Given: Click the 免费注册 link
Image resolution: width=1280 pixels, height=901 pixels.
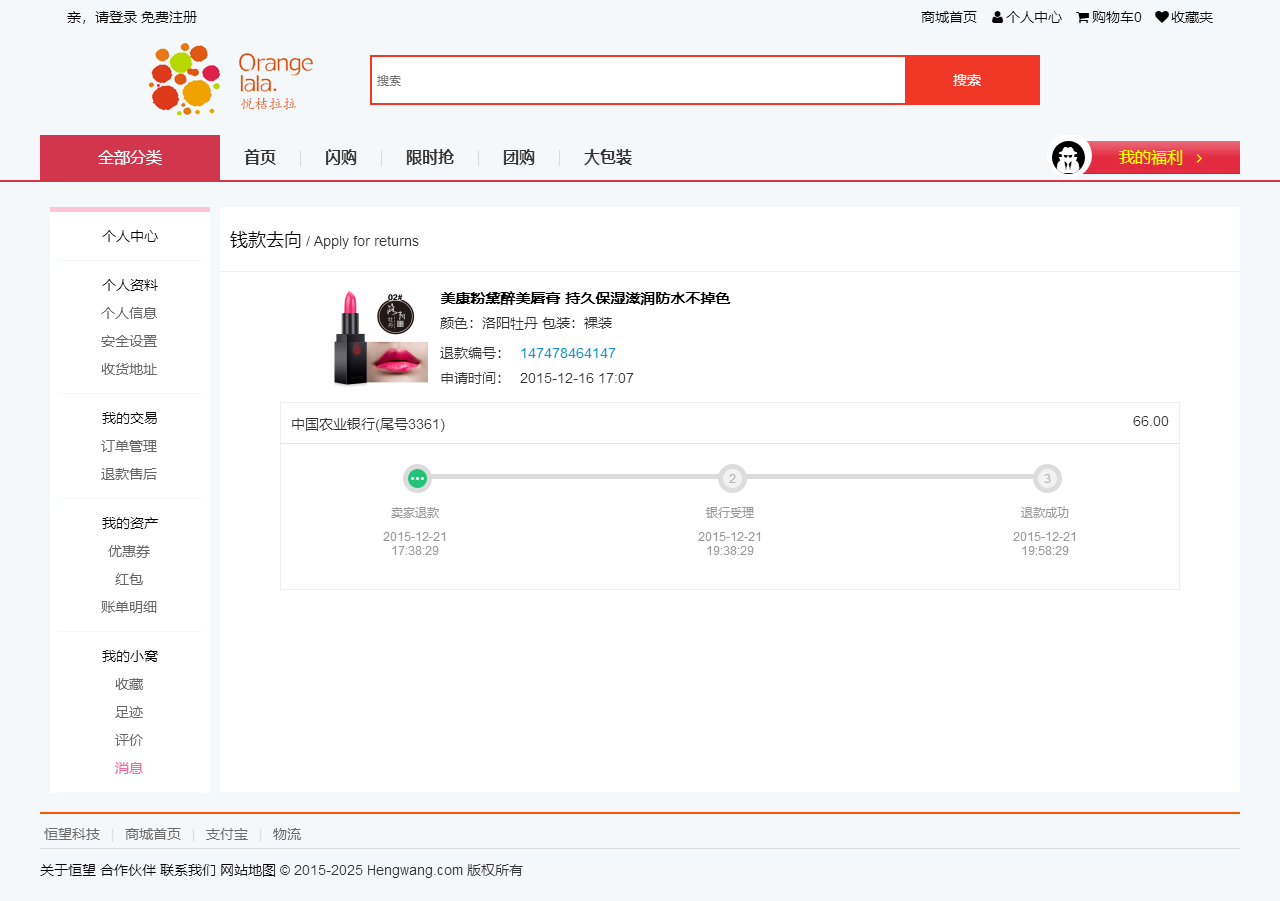Looking at the screenshot, I should click(169, 17).
